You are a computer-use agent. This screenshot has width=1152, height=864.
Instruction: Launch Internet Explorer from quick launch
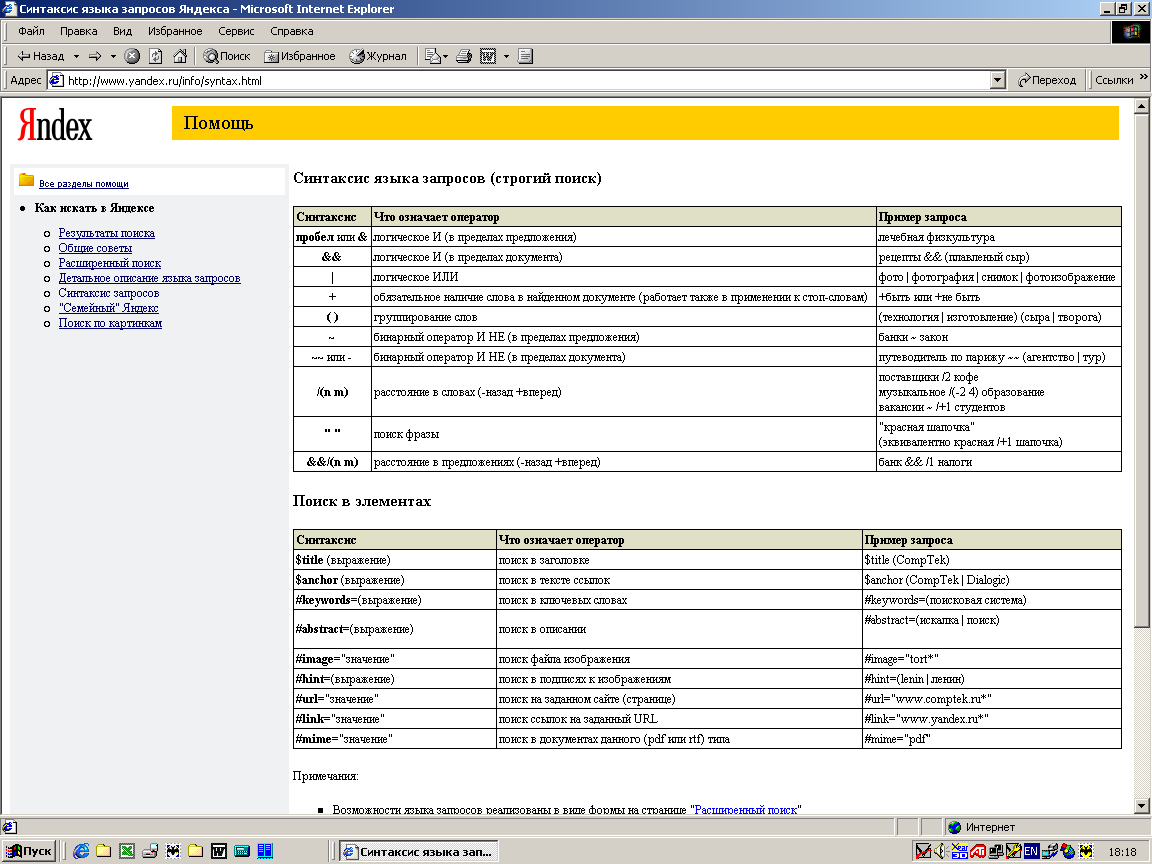81,851
